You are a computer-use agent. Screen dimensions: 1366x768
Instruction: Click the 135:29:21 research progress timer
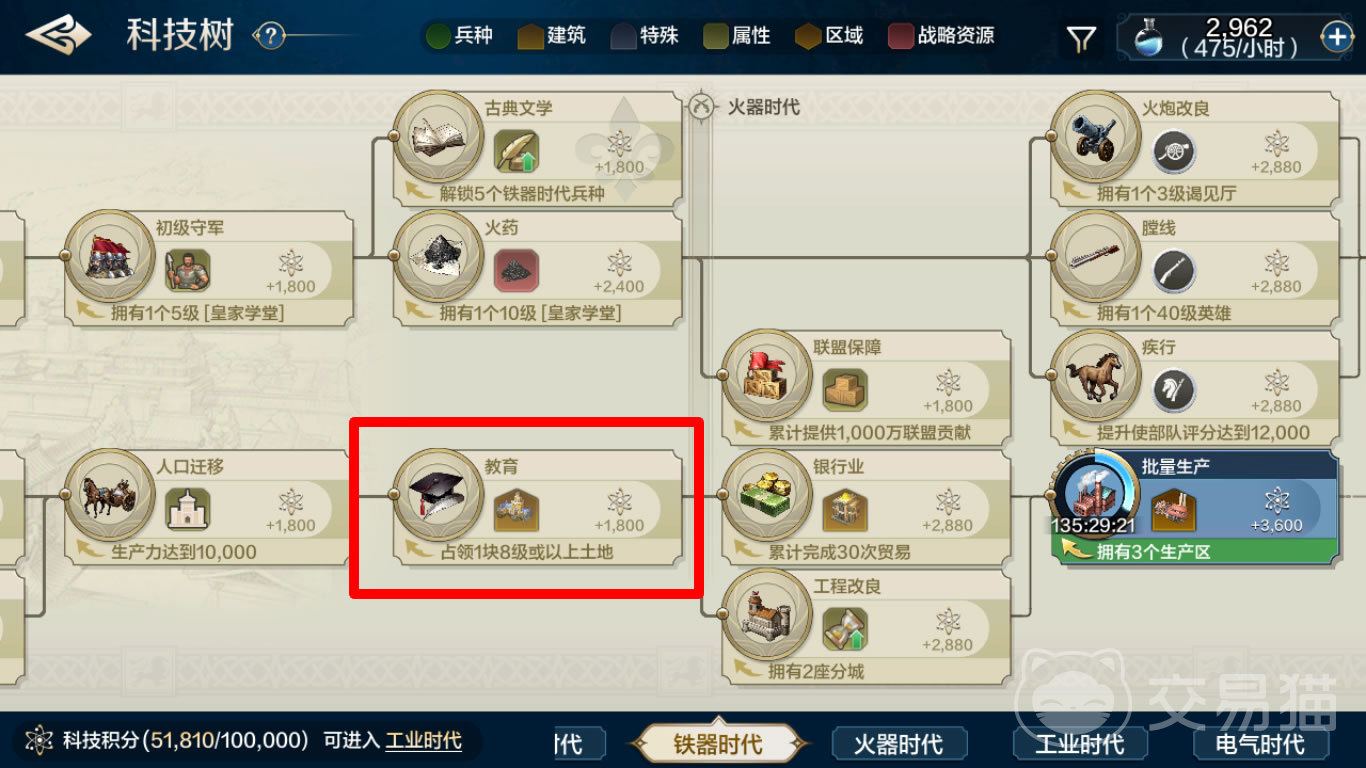tap(1092, 525)
